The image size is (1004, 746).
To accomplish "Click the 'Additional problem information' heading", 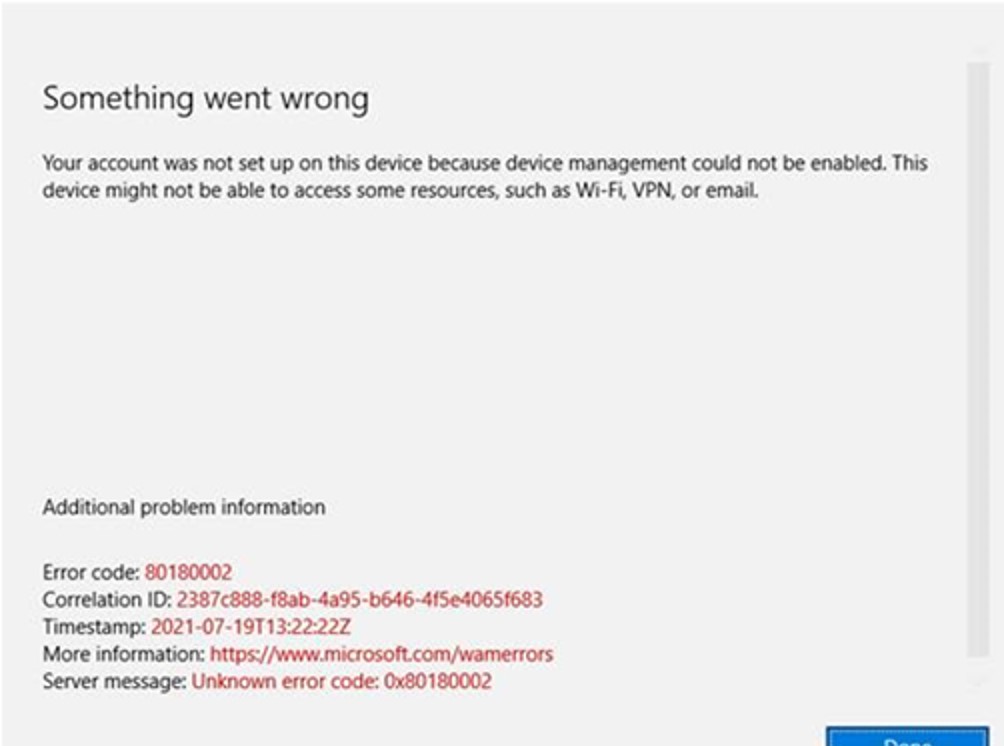I will coord(184,507).
